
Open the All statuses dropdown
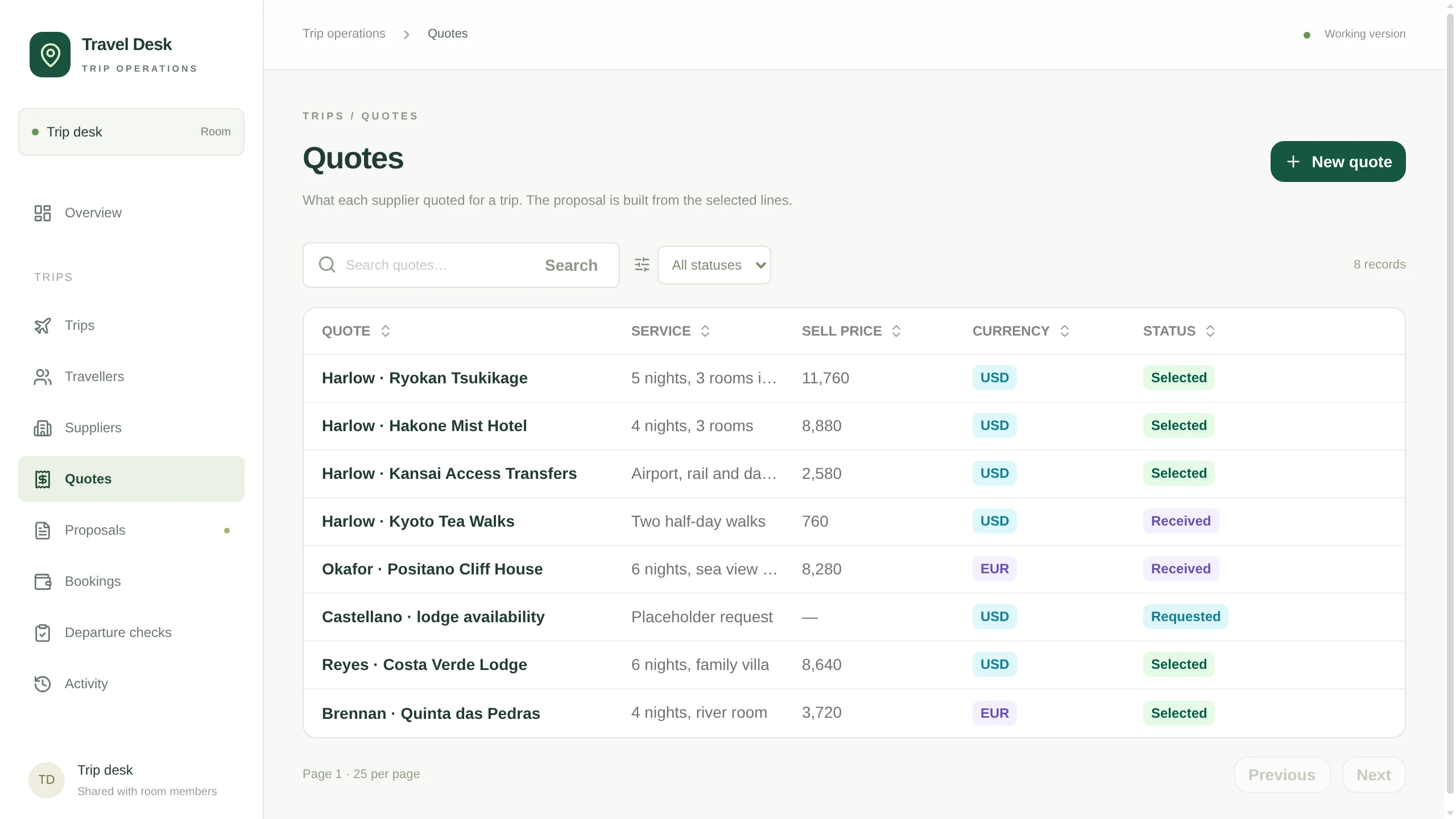[714, 265]
